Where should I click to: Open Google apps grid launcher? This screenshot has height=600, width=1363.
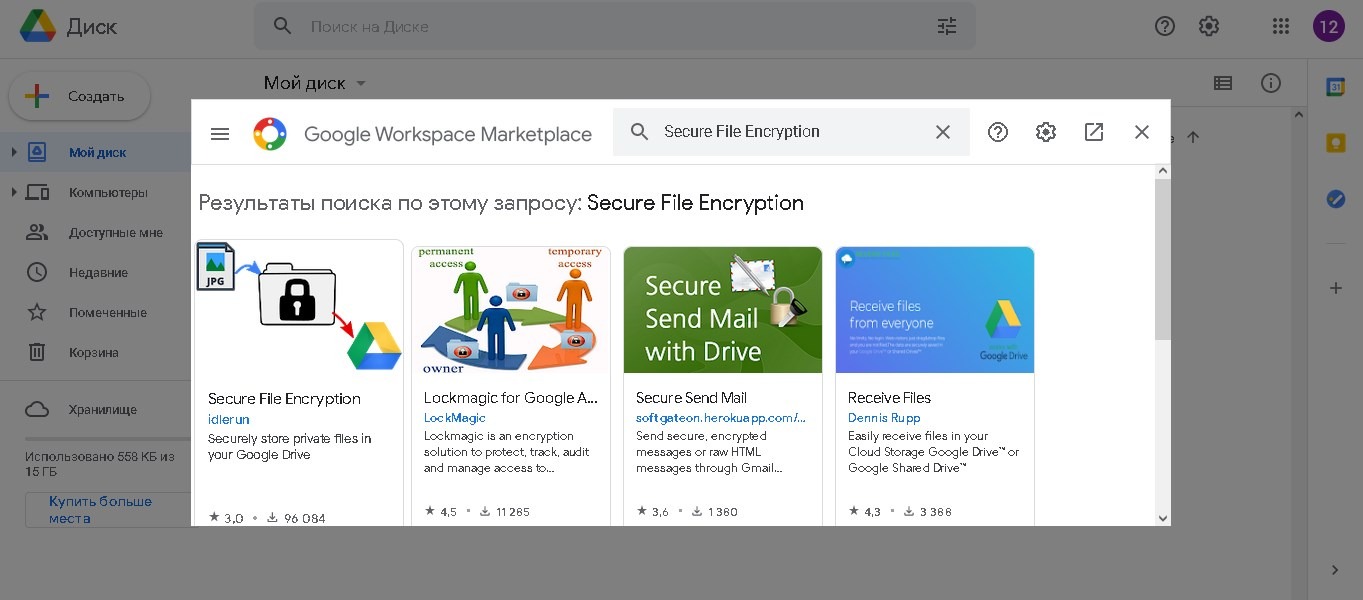pyautogui.click(x=1280, y=27)
